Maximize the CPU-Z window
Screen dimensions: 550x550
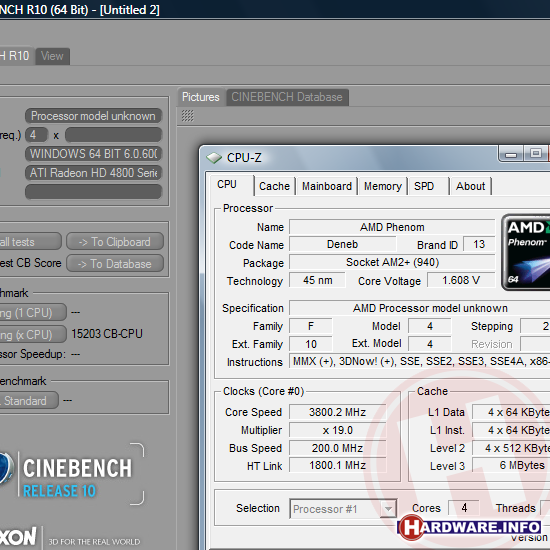(x=535, y=154)
